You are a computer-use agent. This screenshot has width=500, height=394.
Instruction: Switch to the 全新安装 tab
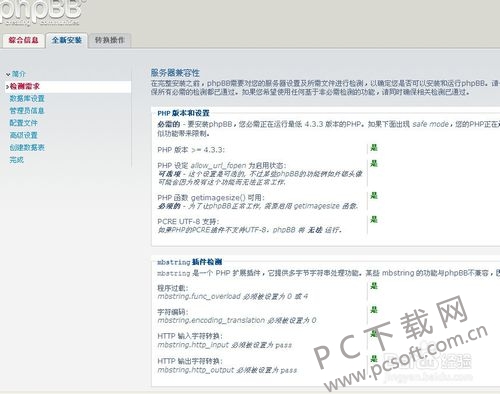pyautogui.click(x=67, y=40)
